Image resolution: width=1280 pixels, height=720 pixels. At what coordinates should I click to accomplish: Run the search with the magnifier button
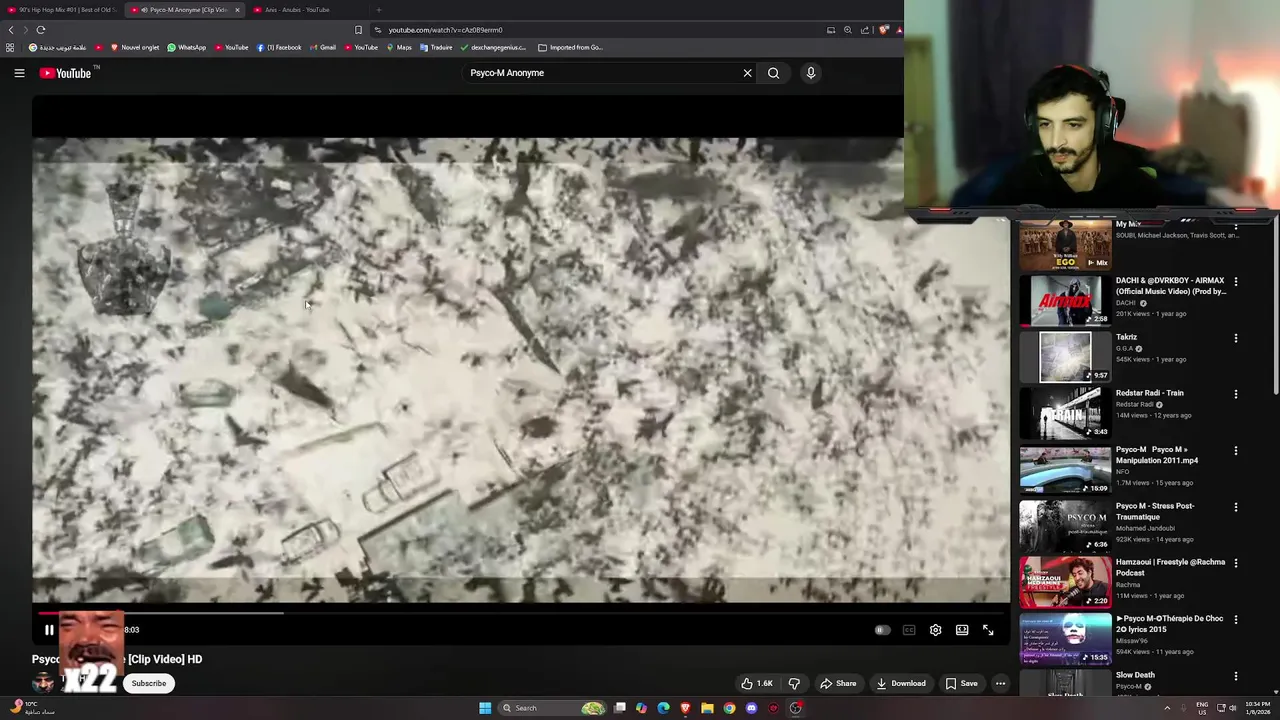click(x=773, y=73)
